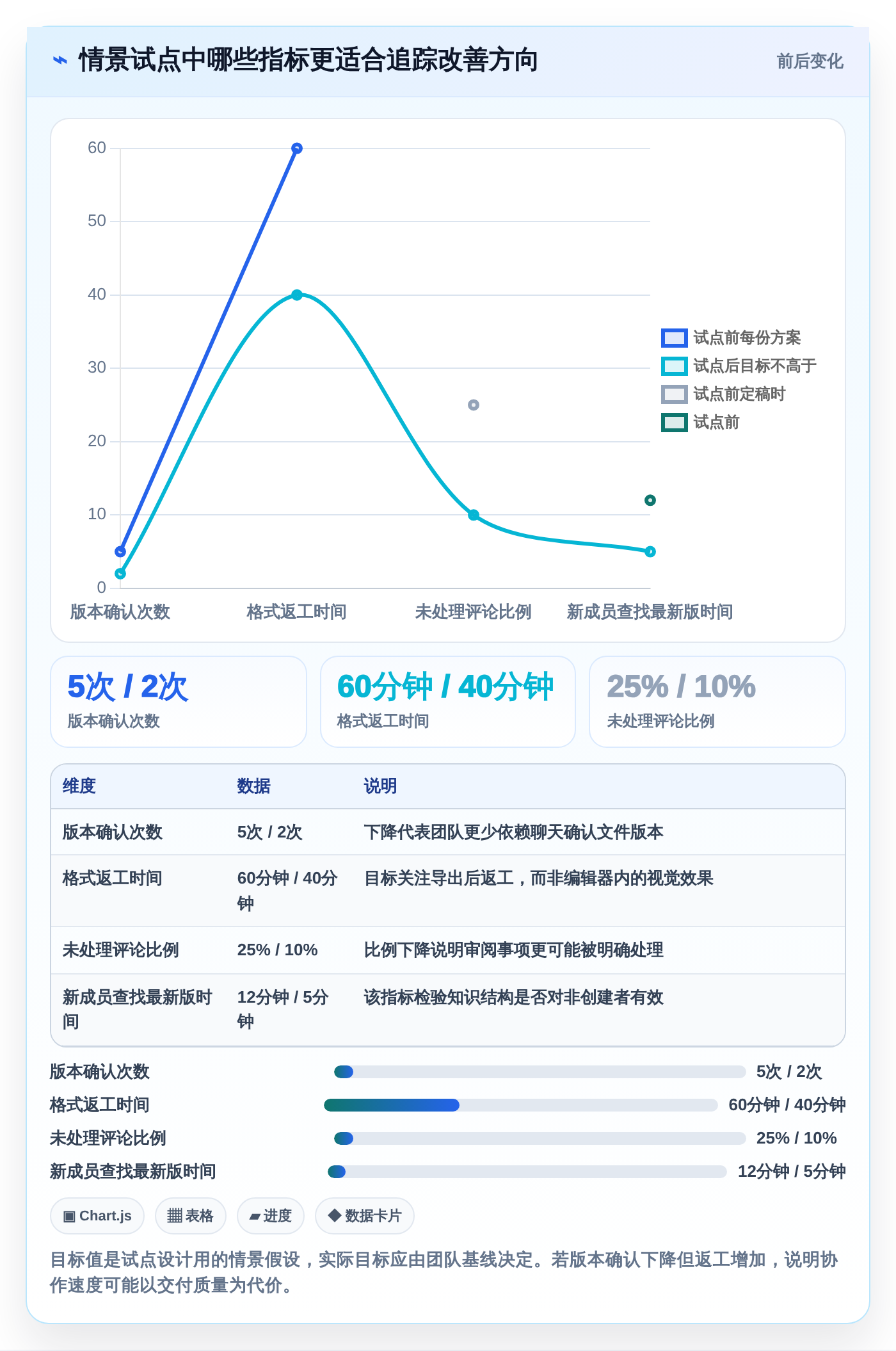Click the 进度 tag chip
Screen dimensions: 896x1351
pyautogui.click(x=271, y=1216)
